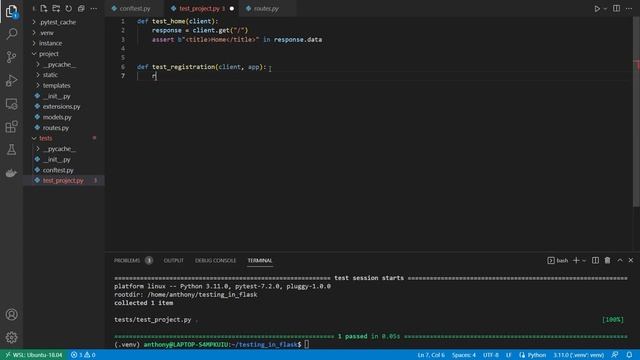The width and height of the screenshot is (640, 360).
Task: Split the editor right
Action: pyautogui.click(x=616, y=8)
